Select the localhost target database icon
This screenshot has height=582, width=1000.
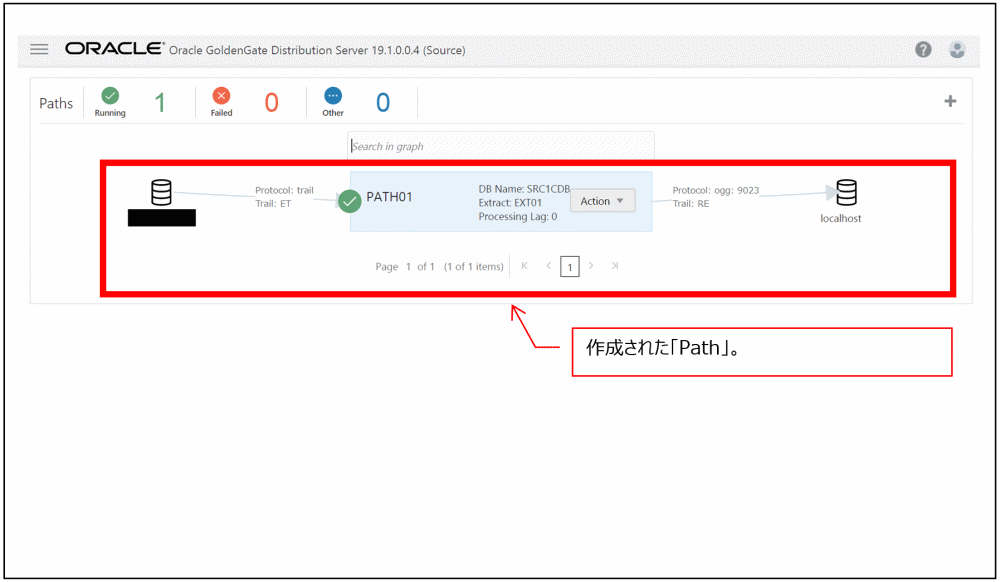coord(846,192)
